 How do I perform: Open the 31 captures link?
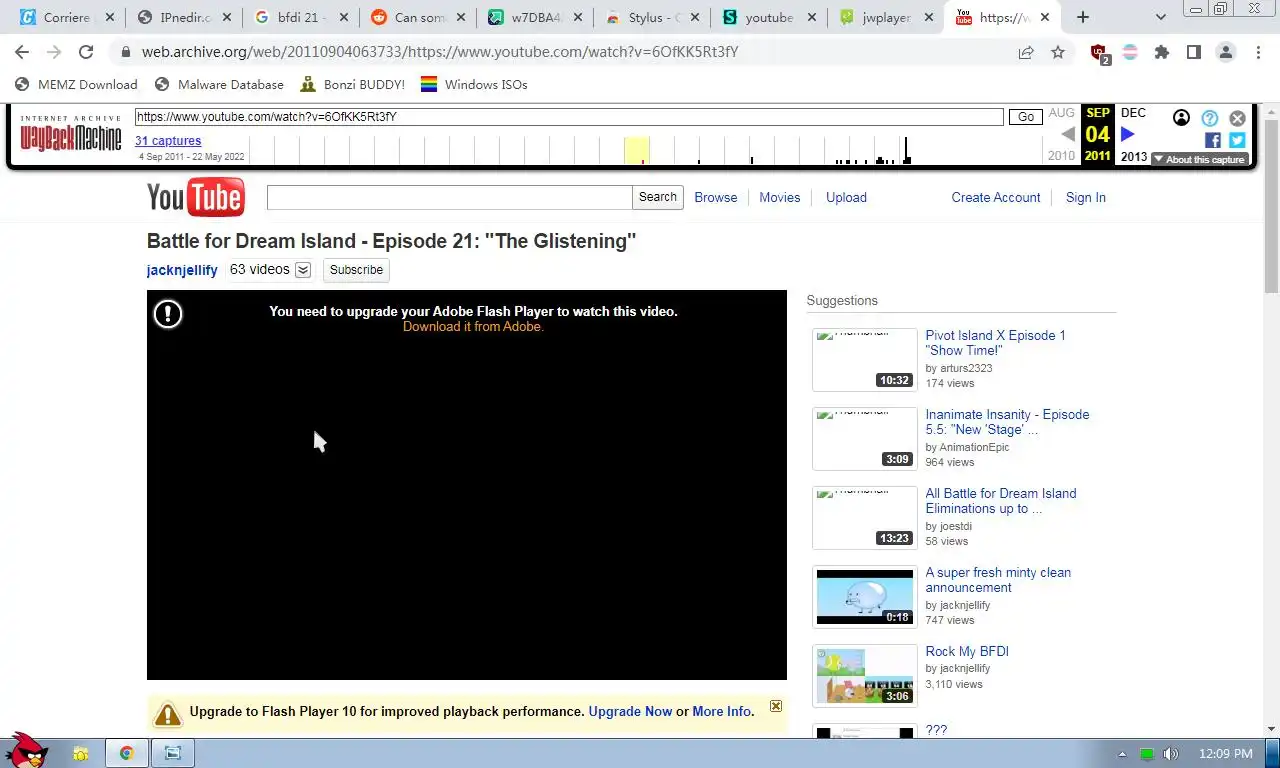tap(168, 141)
